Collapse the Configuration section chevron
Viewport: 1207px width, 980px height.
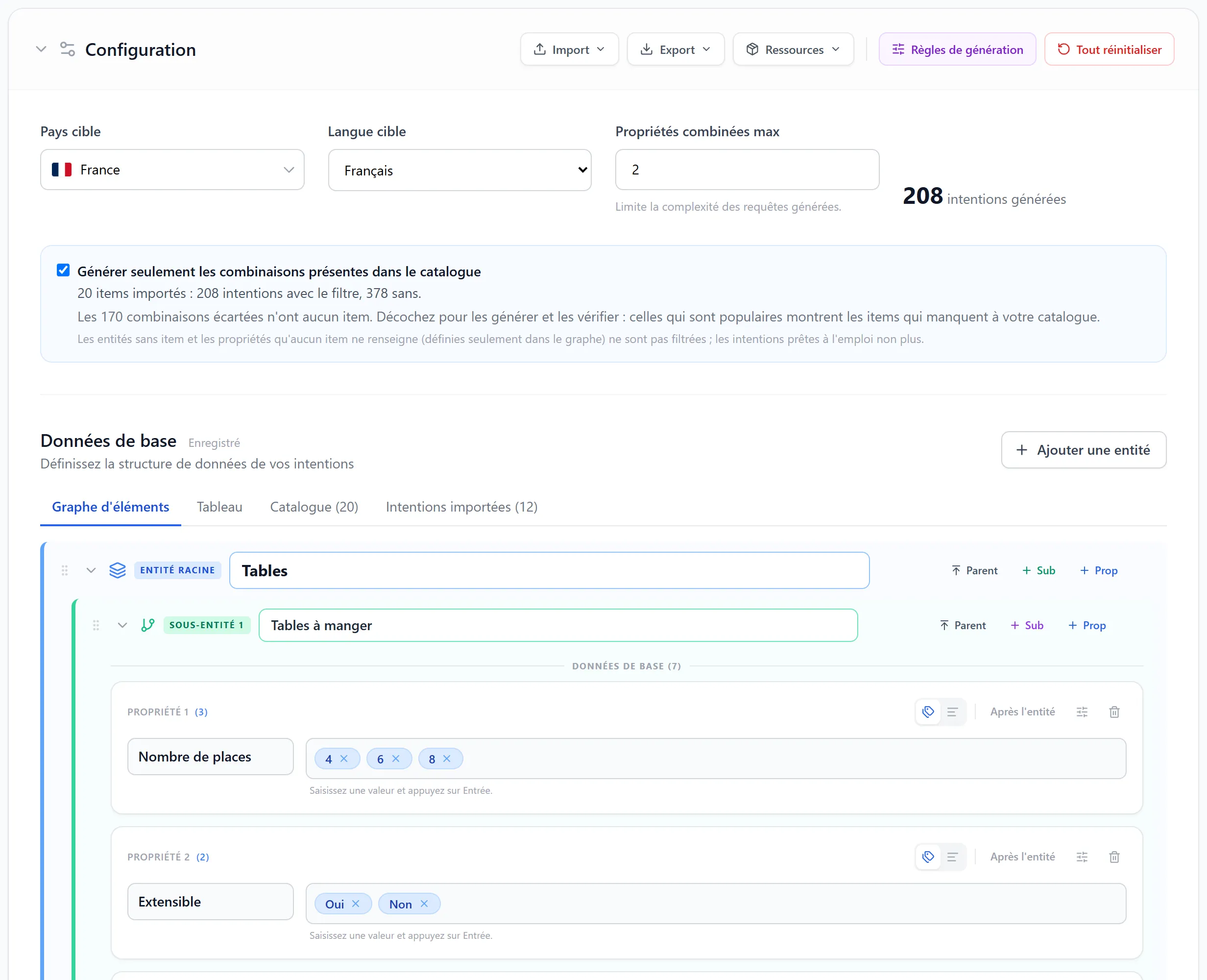41,49
